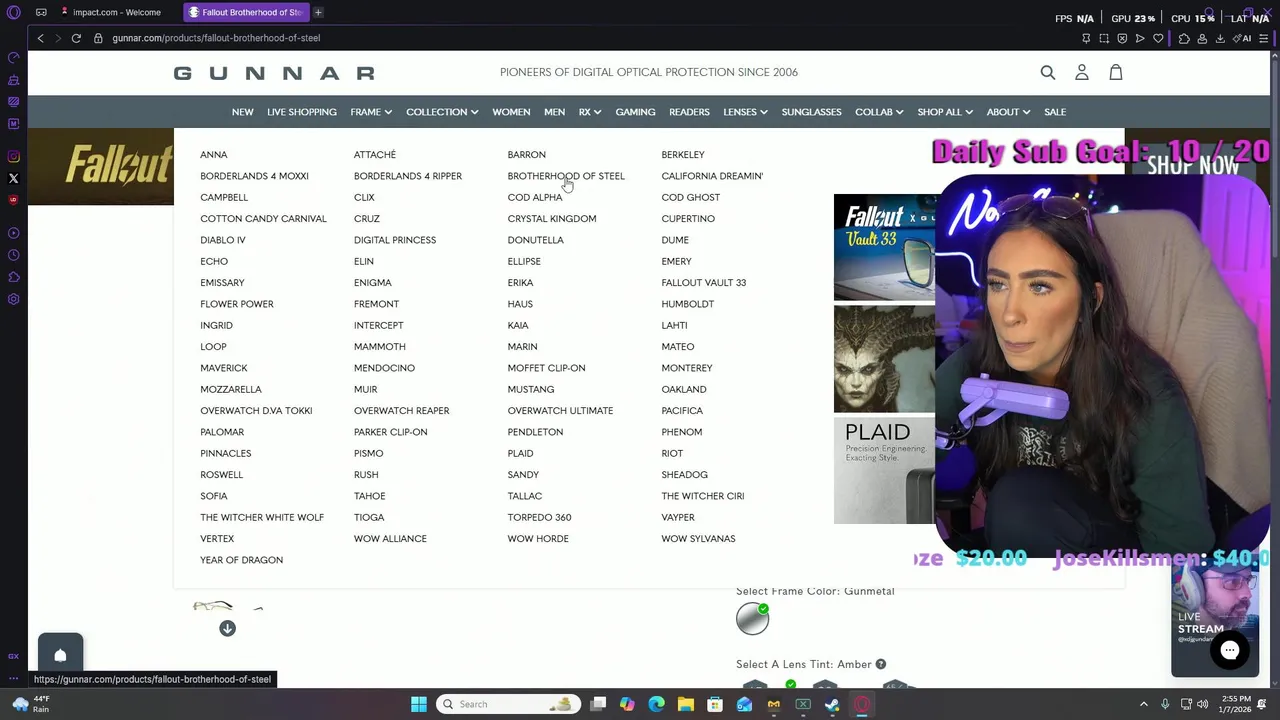Go to the BROTHERHOOD OF STEEL frame

click(566, 176)
